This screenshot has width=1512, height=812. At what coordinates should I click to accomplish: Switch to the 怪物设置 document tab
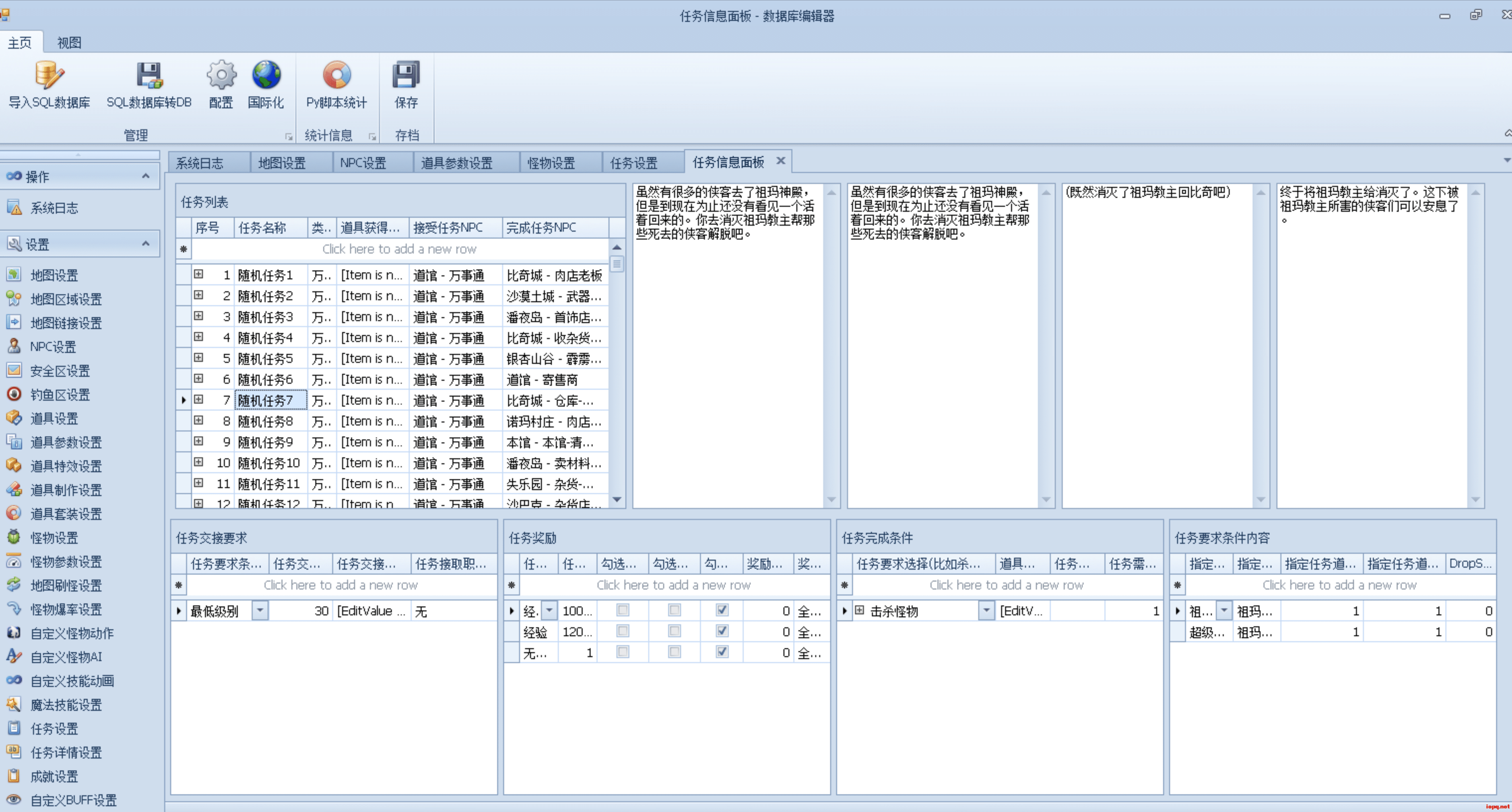tap(551, 163)
